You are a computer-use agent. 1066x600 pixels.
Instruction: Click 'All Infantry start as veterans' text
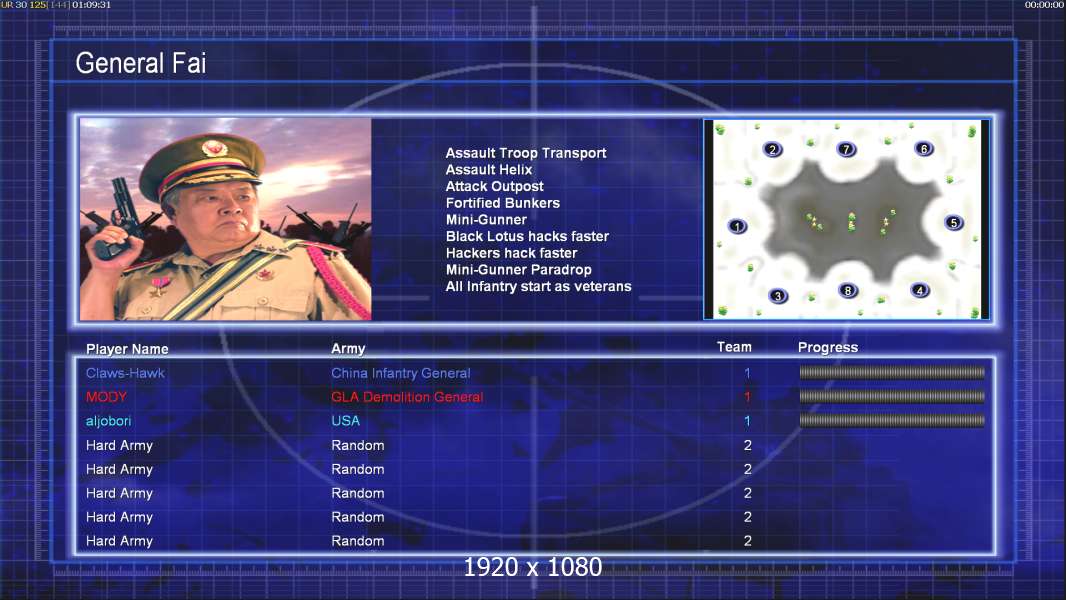coord(538,286)
